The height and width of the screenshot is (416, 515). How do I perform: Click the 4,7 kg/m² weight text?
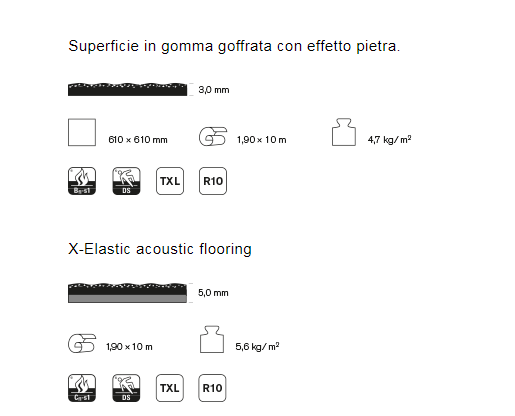pyautogui.click(x=389, y=139)
